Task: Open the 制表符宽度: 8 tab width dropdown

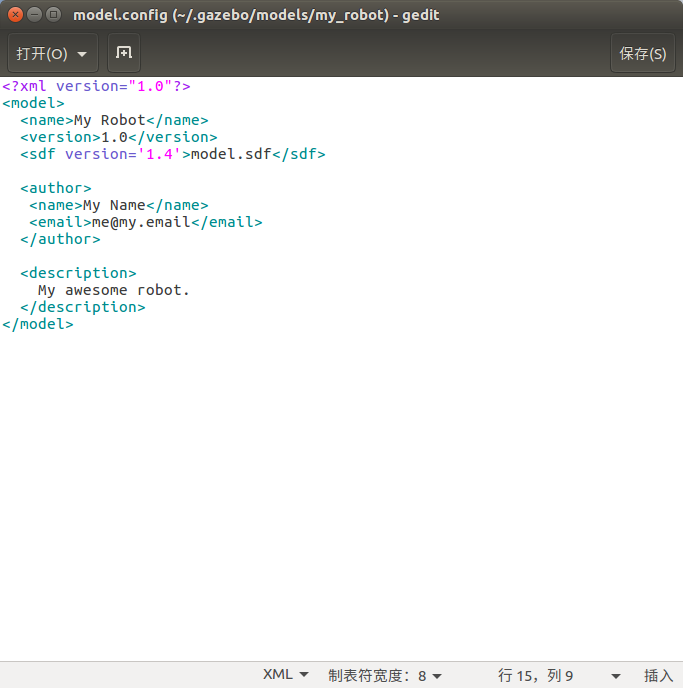Action: [385, 675]
